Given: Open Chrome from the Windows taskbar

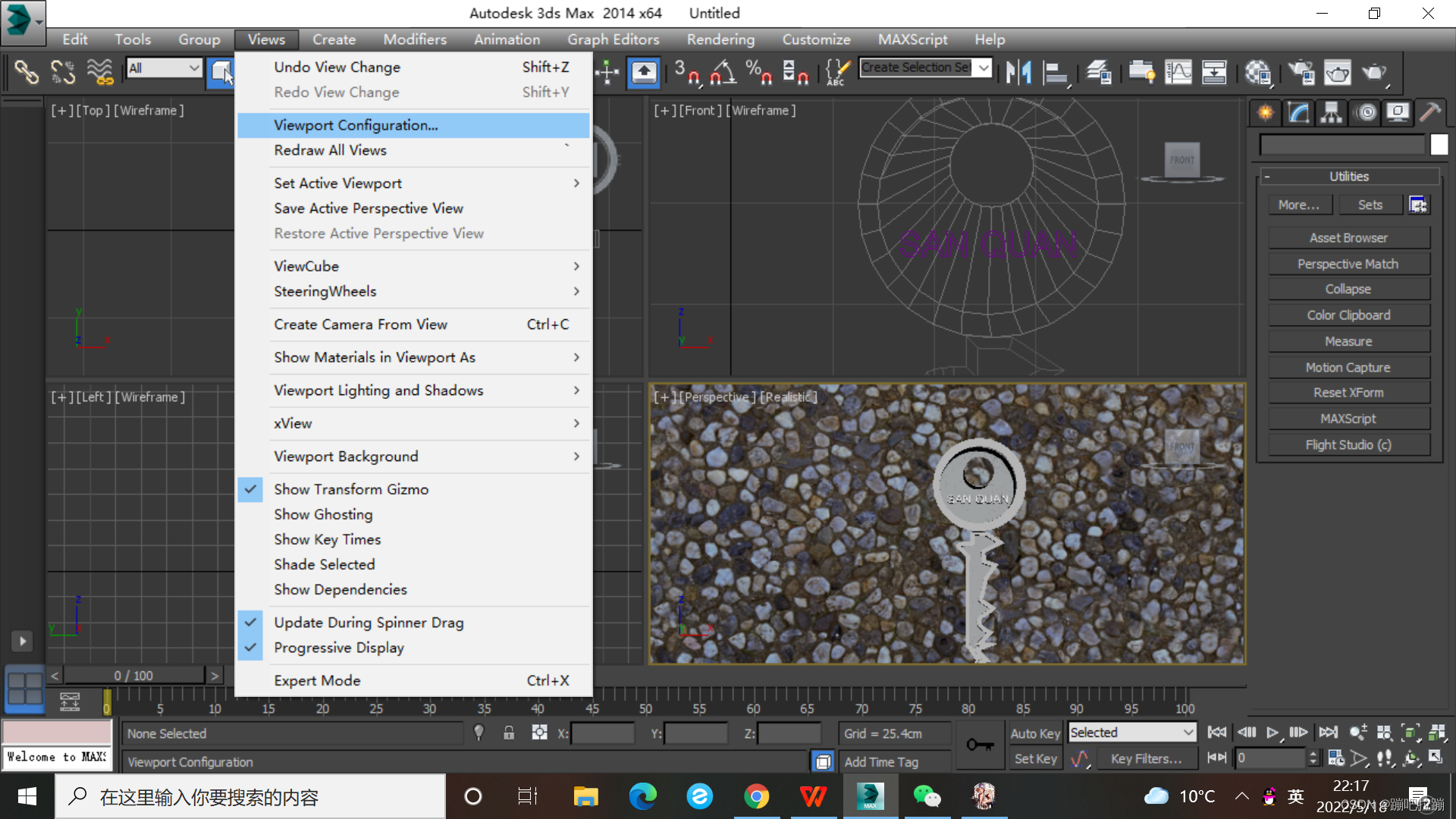Looking at the screenshot, I should click(756, 796).
